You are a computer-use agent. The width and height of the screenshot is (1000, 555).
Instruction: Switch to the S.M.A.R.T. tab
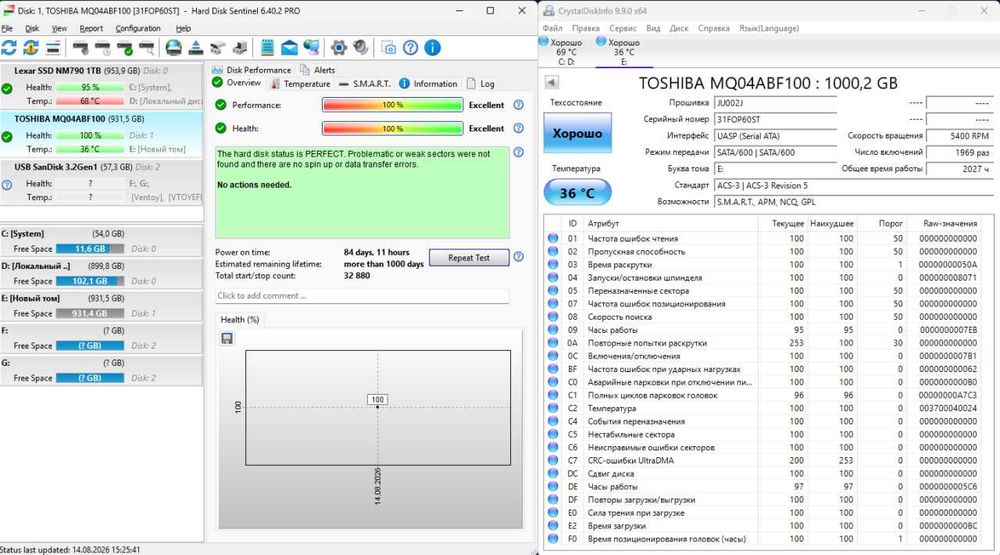[x=364, y=84]
